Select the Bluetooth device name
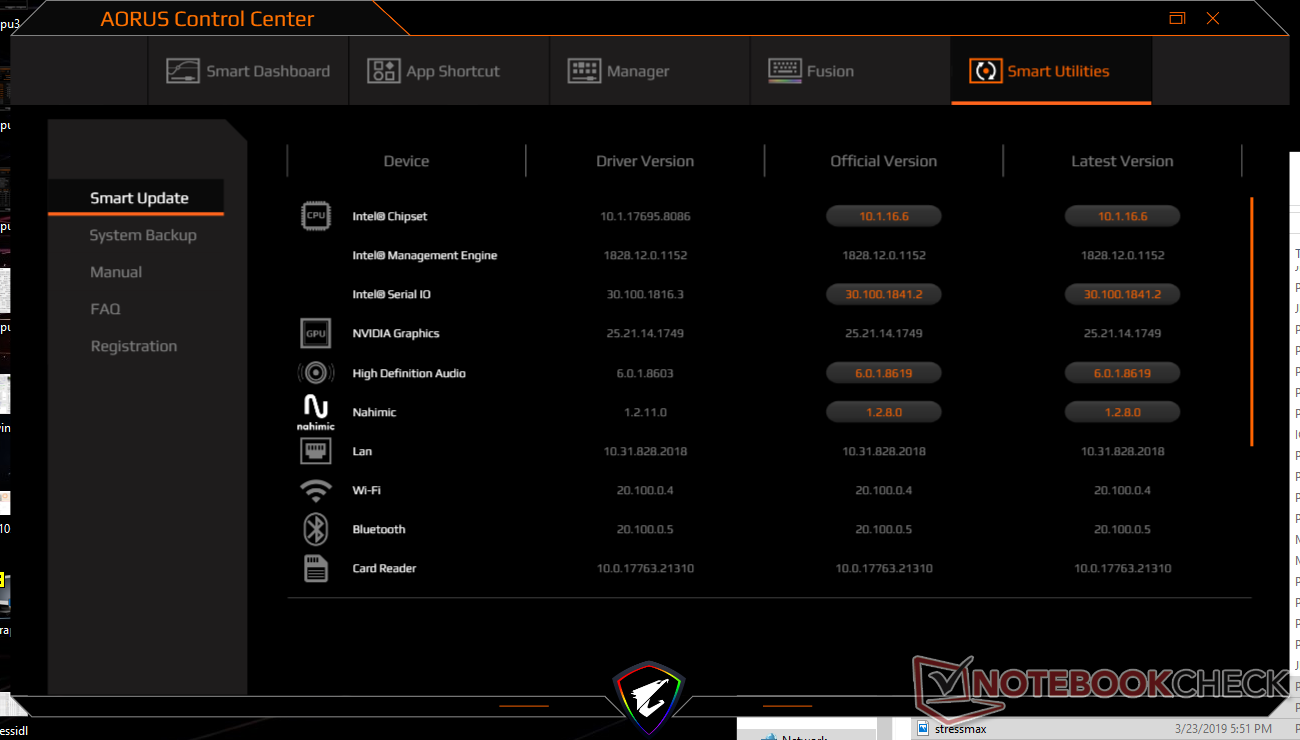The width and height of the screenshot is (1300, 740). point(379,529)
